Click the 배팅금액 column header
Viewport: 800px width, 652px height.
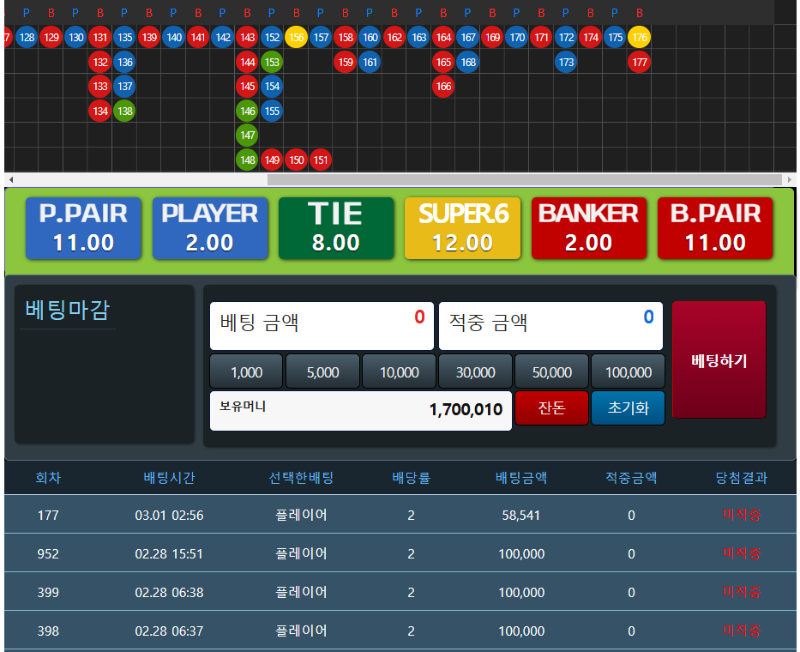(521, 478)
